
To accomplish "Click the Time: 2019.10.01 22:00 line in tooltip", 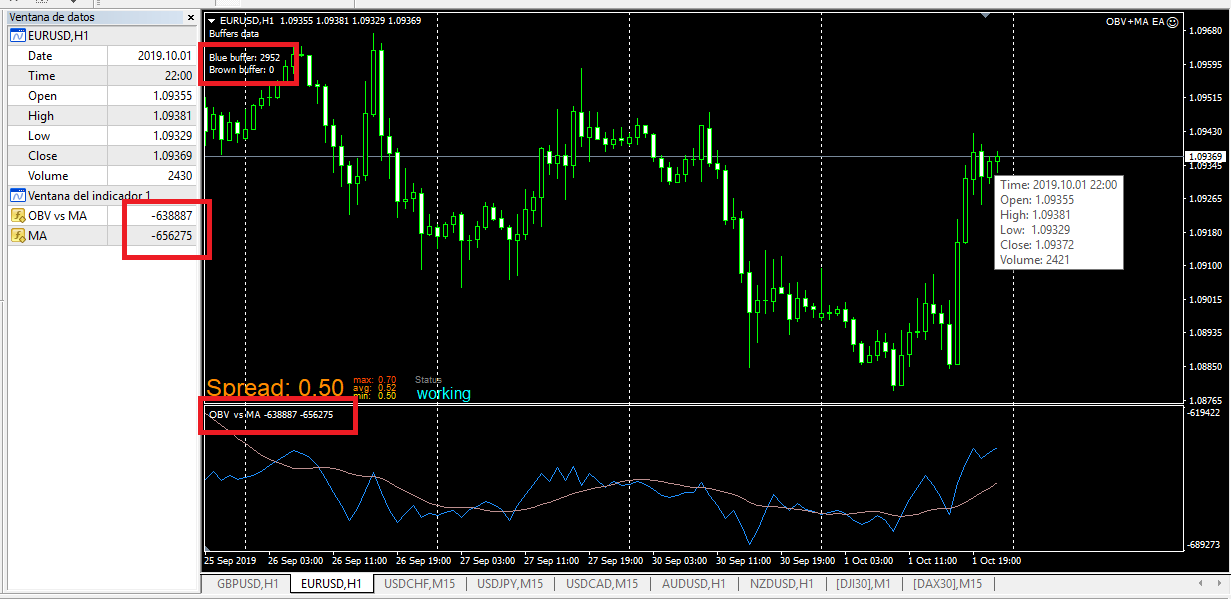I will tap(1059, 185).
